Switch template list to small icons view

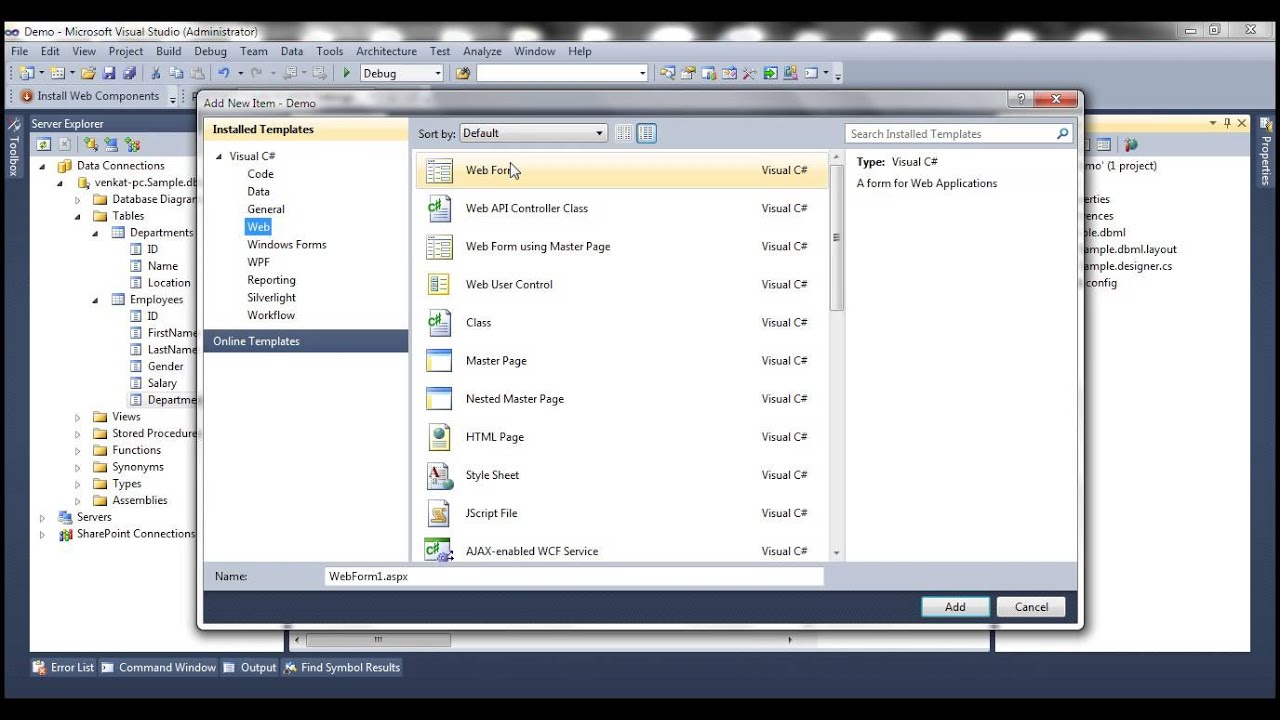pyautogui.click(x=624, y=133)
